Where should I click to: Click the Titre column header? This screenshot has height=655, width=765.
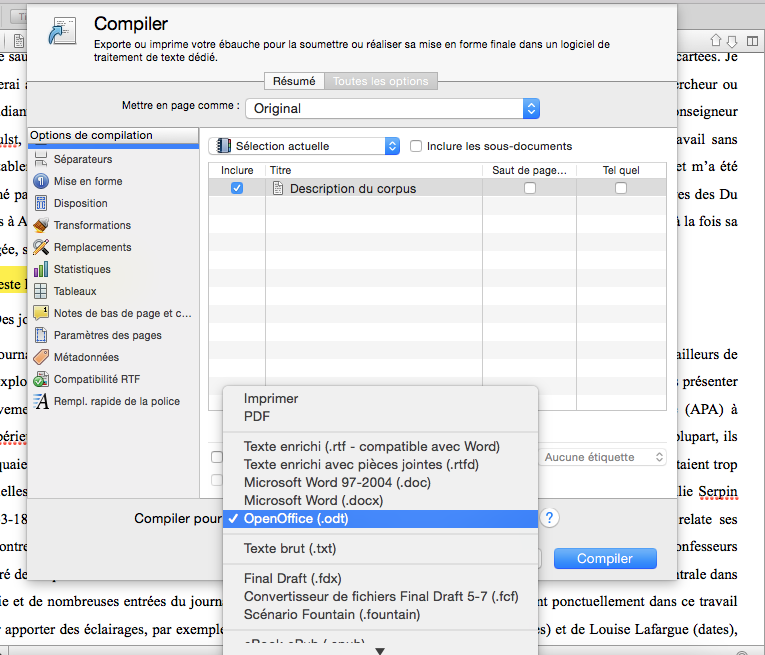[x=374, y=170]
